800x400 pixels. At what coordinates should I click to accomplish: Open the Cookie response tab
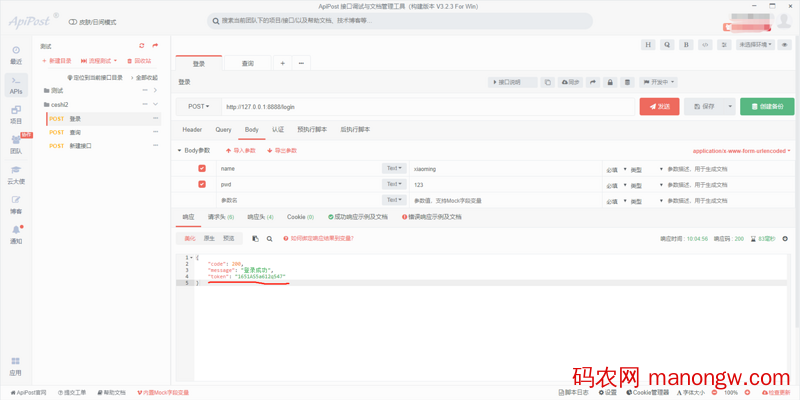pos(301,217)
